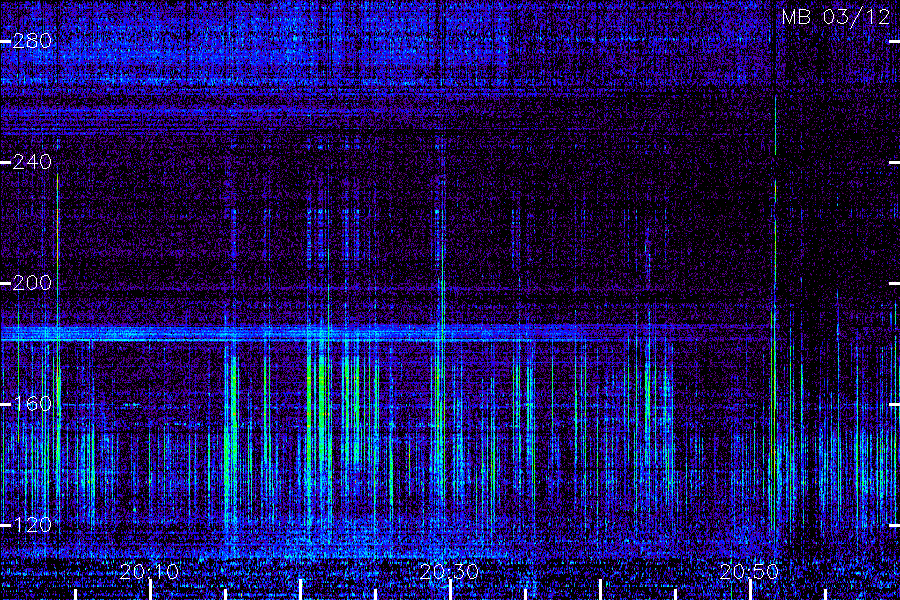Image resolution: width=900 pixels, height=600 pixels.
Task: Click the 160 frequency axis label
Action: [32, 404]
